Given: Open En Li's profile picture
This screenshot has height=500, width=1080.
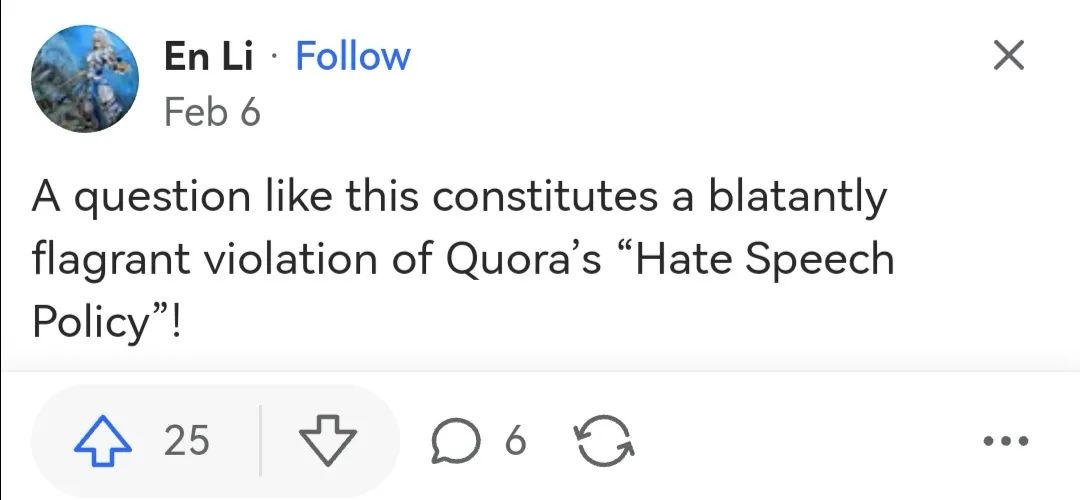Looking at the screenshot, I should coord(84,78).
